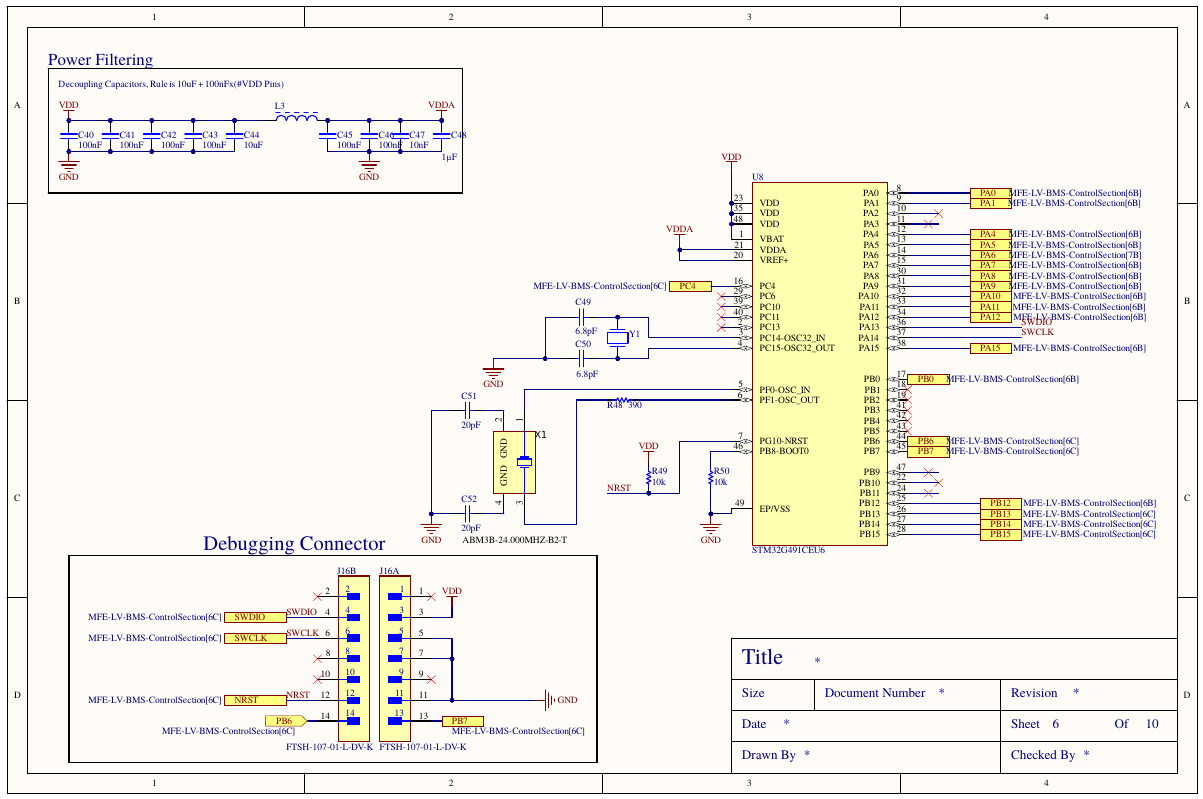Click the decoupling capacitors rule note text

click(171, 85)
